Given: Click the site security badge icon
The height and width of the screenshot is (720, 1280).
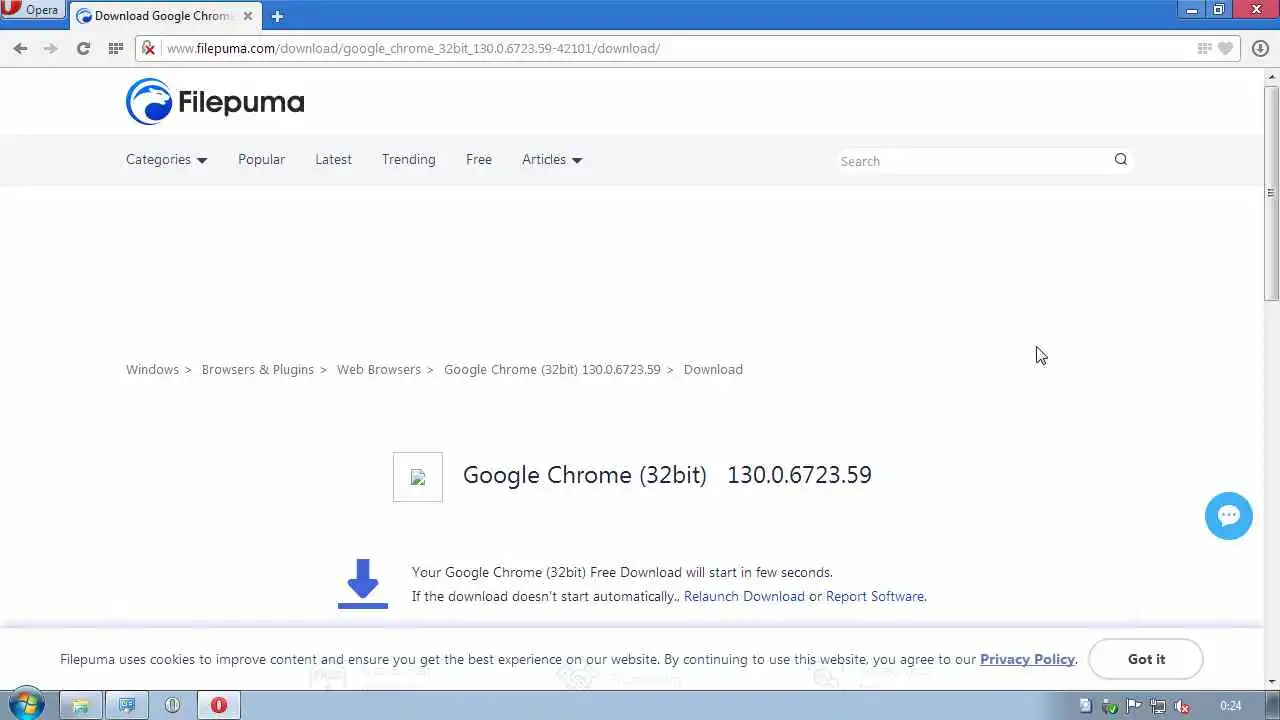Looking at the screenshot, I should click(148, 48).
